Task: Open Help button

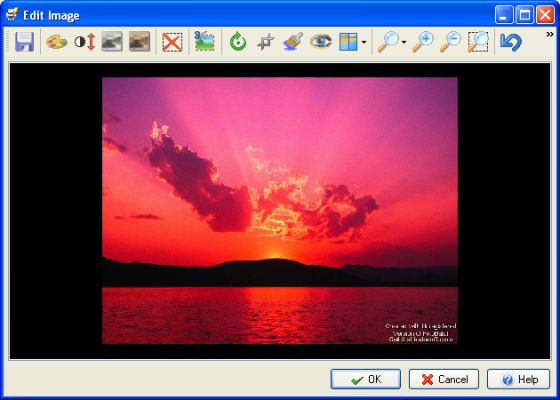Action: click(x=519, y=379)
